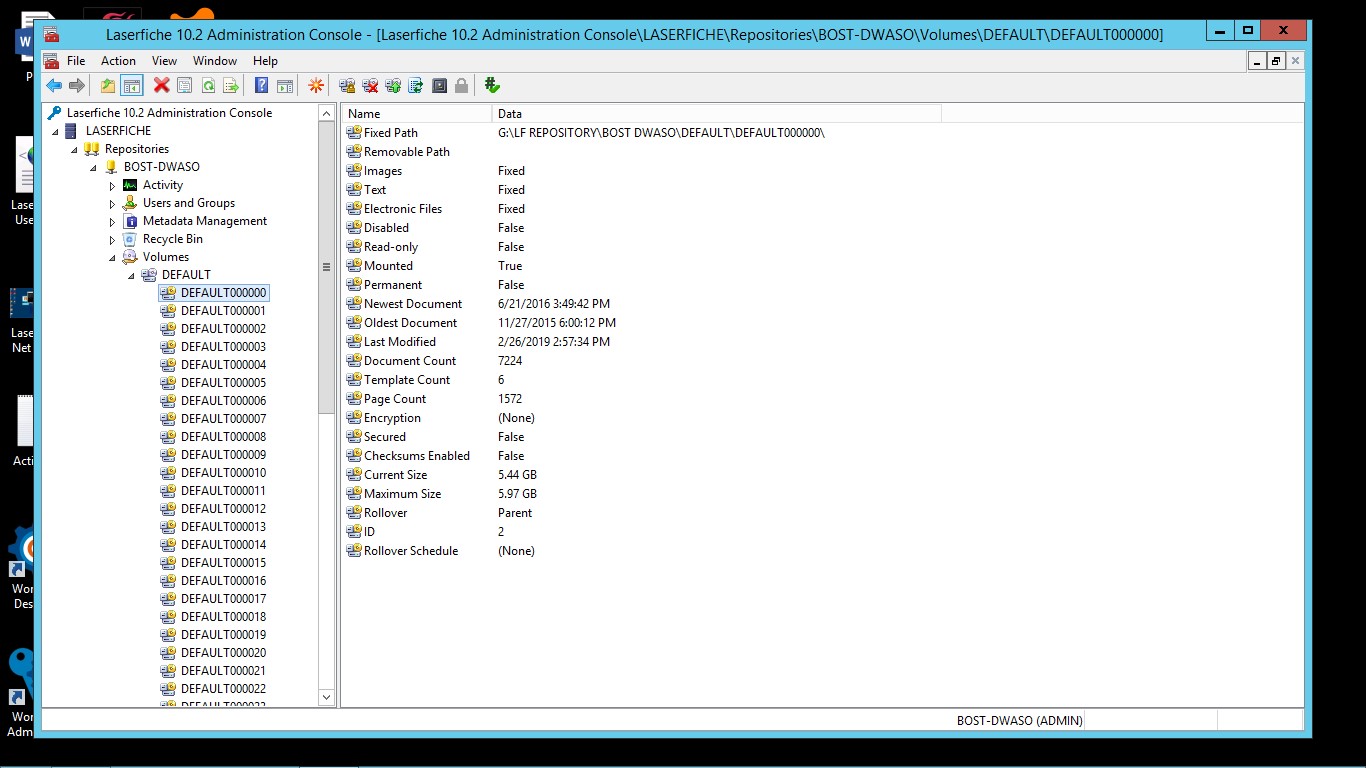1366x768 pixels.
Task: Open the Help menu
Action: tap(265, 61)
